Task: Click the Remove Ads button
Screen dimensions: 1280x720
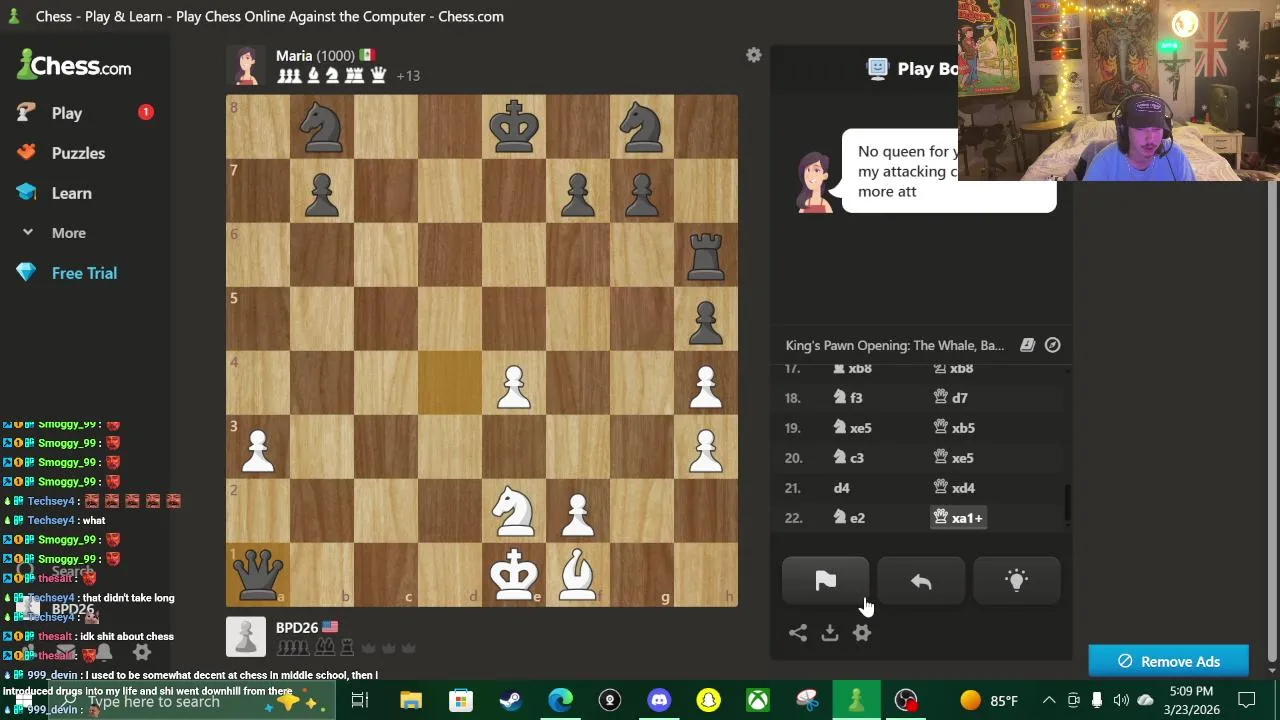Action: (1168, 661)
